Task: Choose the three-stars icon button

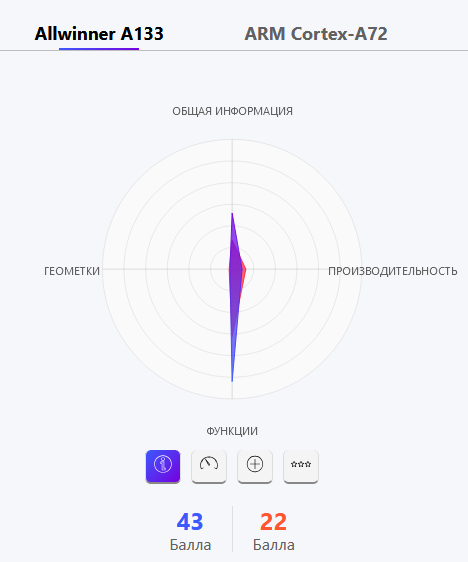Action: pos(301,466)
